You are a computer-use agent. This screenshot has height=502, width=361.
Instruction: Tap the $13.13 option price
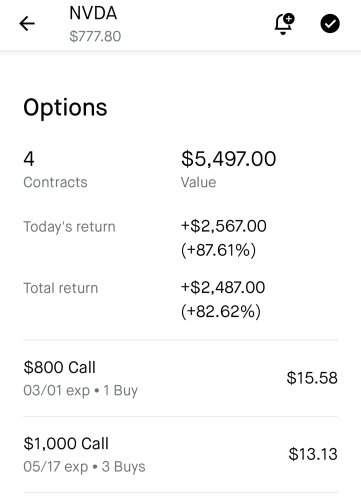pyautogui.click(x=313, y=454)
